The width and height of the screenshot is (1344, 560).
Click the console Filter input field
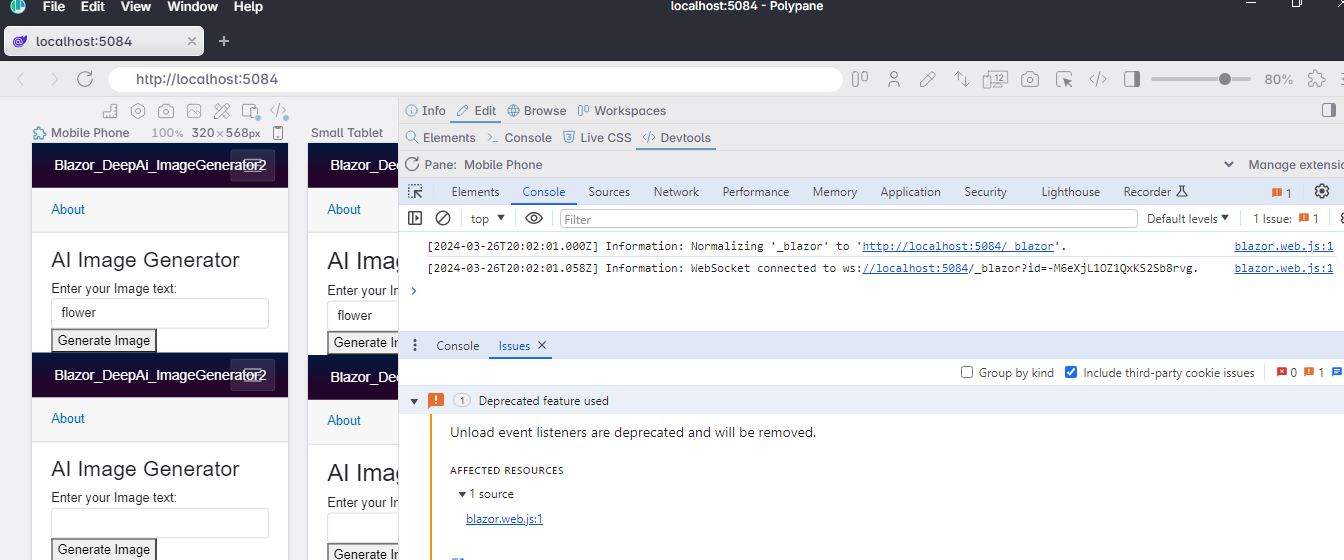[848, 218]
